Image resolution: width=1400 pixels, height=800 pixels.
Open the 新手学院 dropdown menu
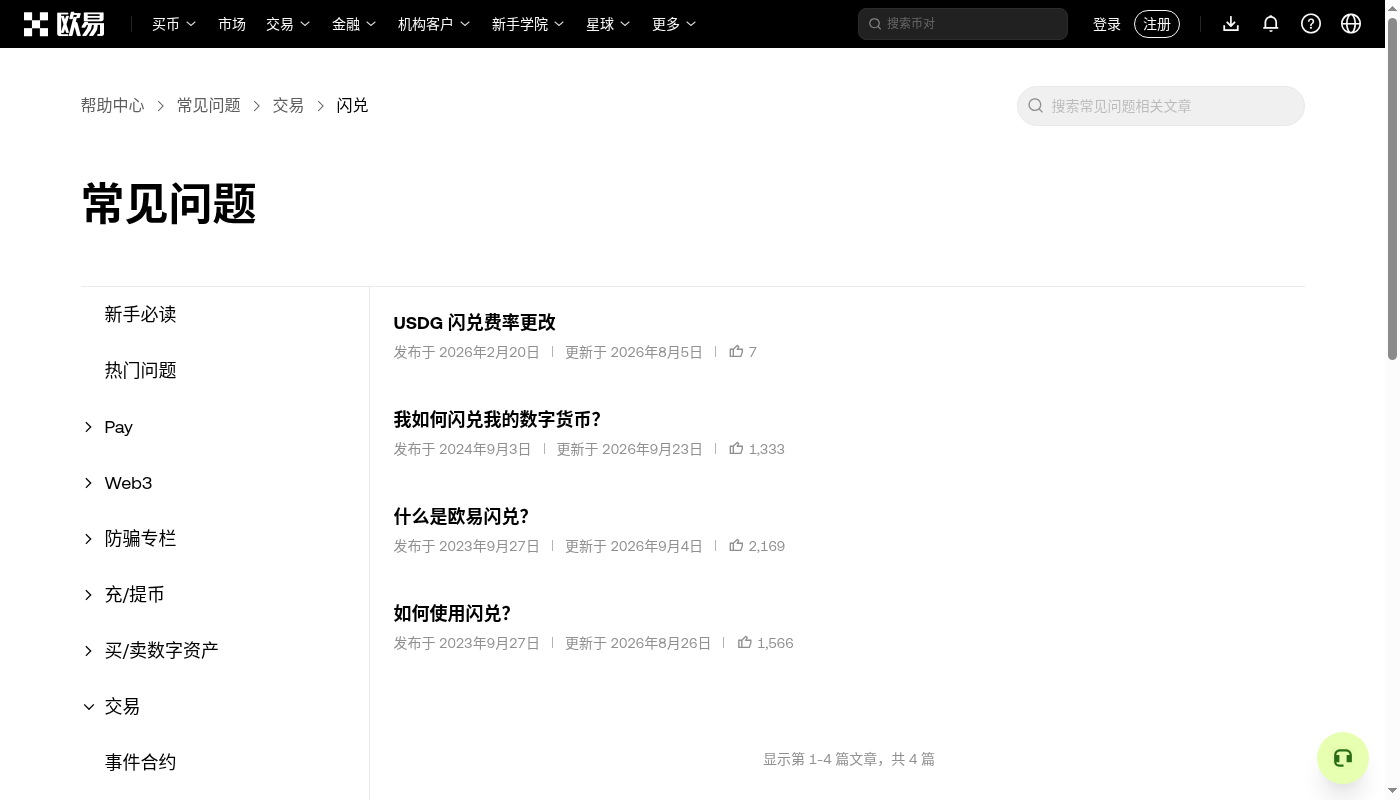tap(528, 24)
